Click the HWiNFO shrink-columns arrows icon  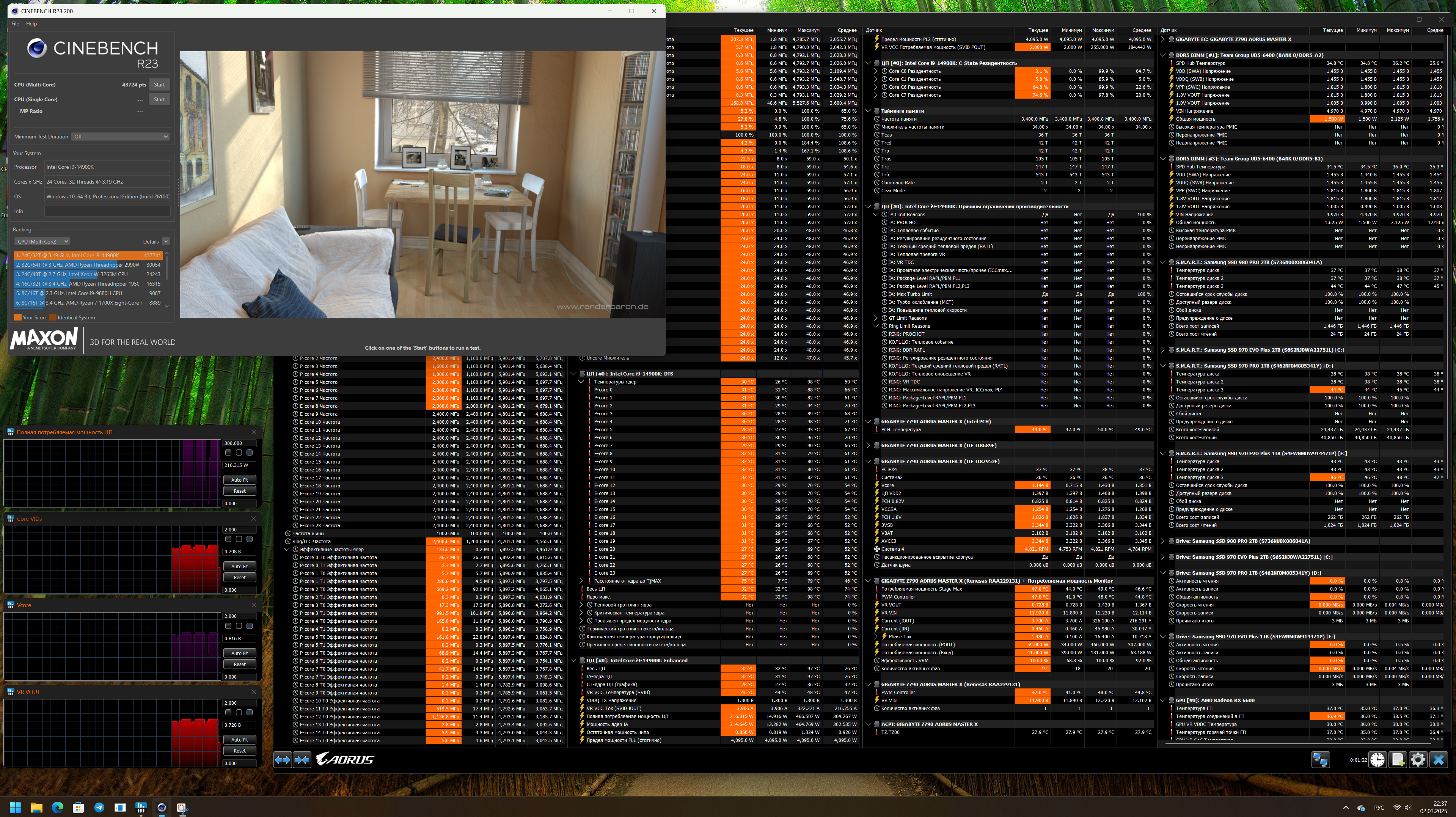click(x=302, y=760)
